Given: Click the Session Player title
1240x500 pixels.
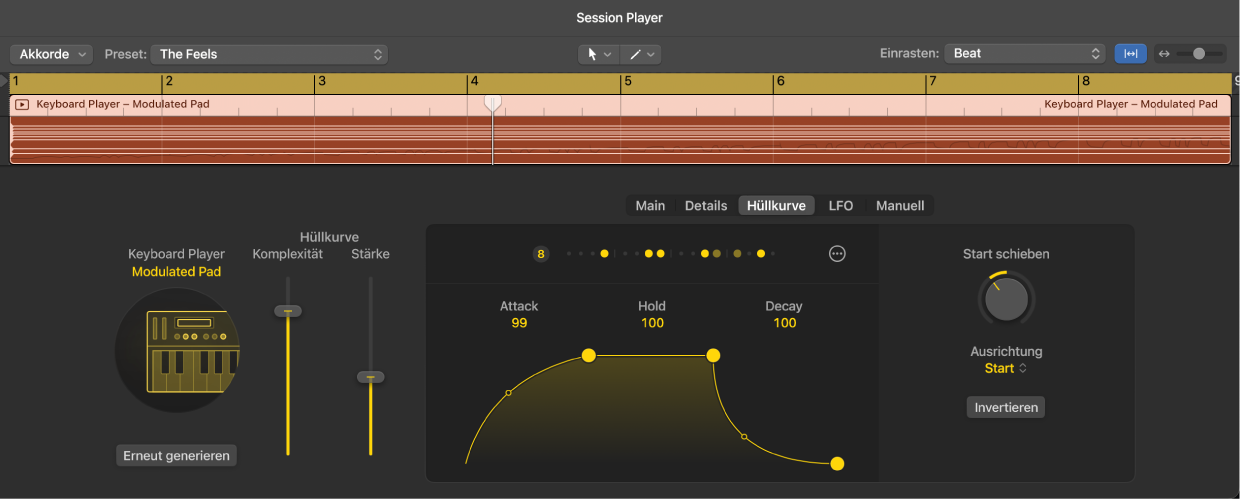Looking at the screenshot, I should click(620, 18).
